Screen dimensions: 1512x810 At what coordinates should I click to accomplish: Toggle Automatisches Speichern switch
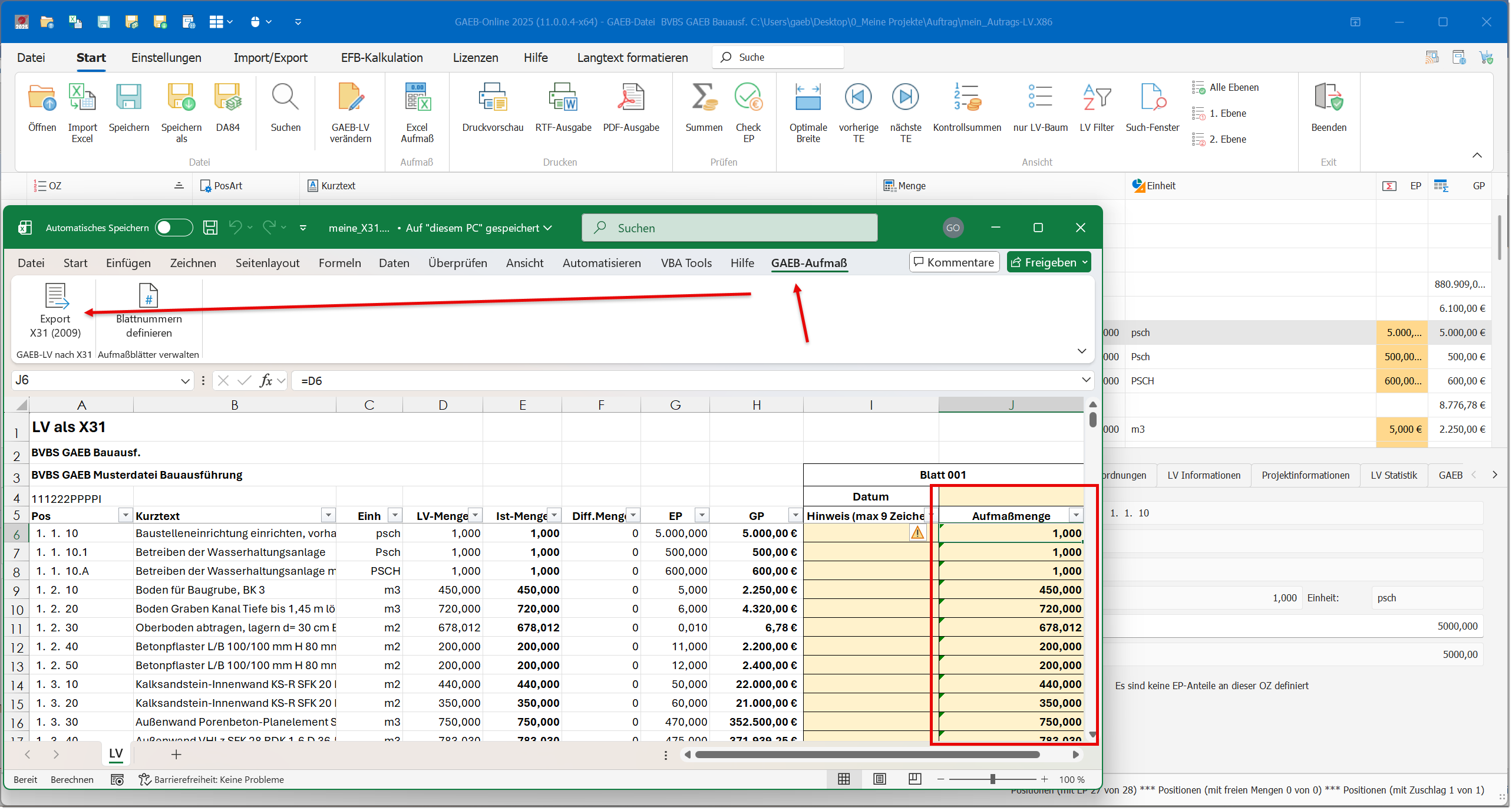click(173, 228)
